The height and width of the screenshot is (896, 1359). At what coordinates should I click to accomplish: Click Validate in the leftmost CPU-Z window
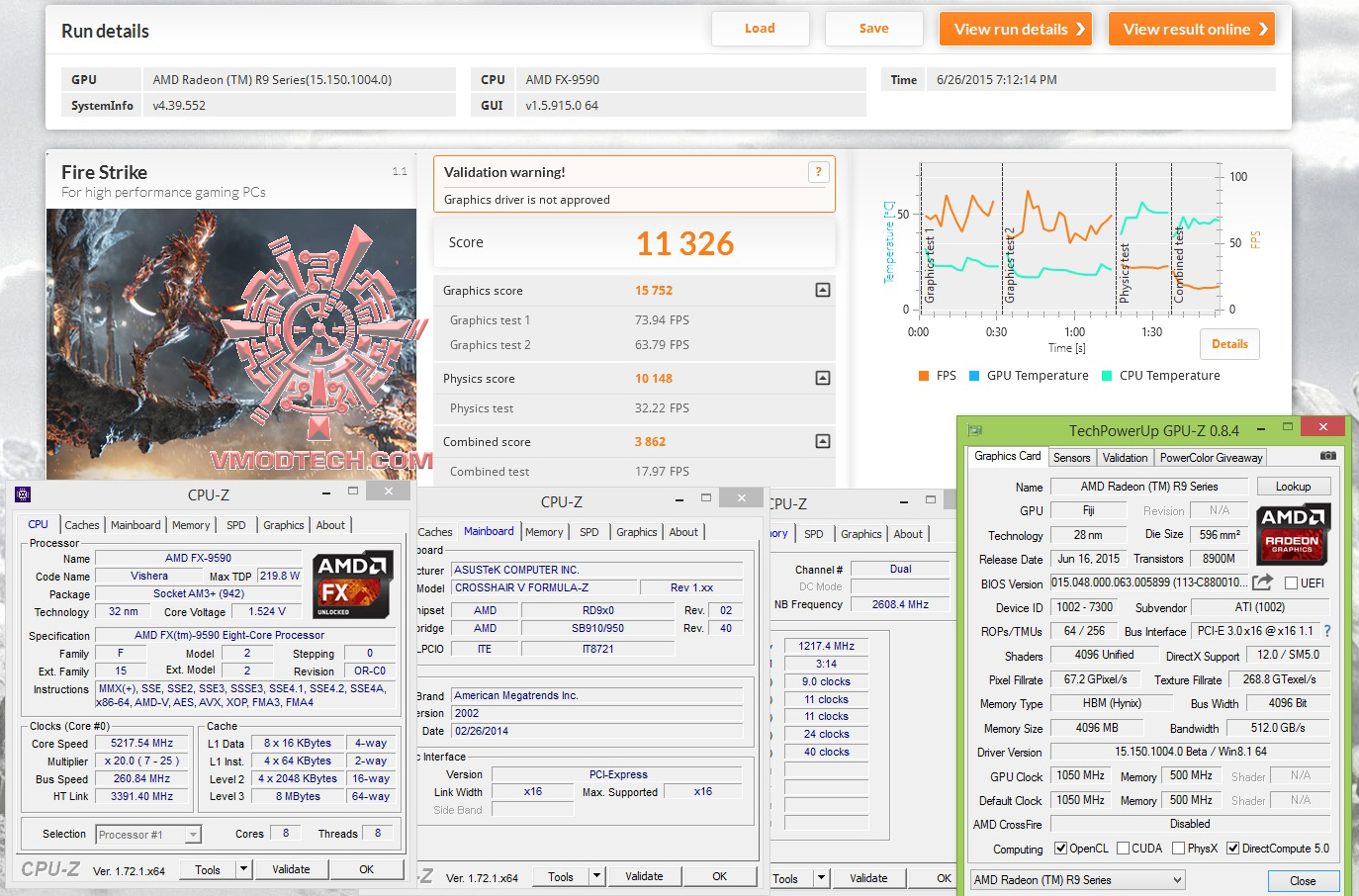point(291,869)
